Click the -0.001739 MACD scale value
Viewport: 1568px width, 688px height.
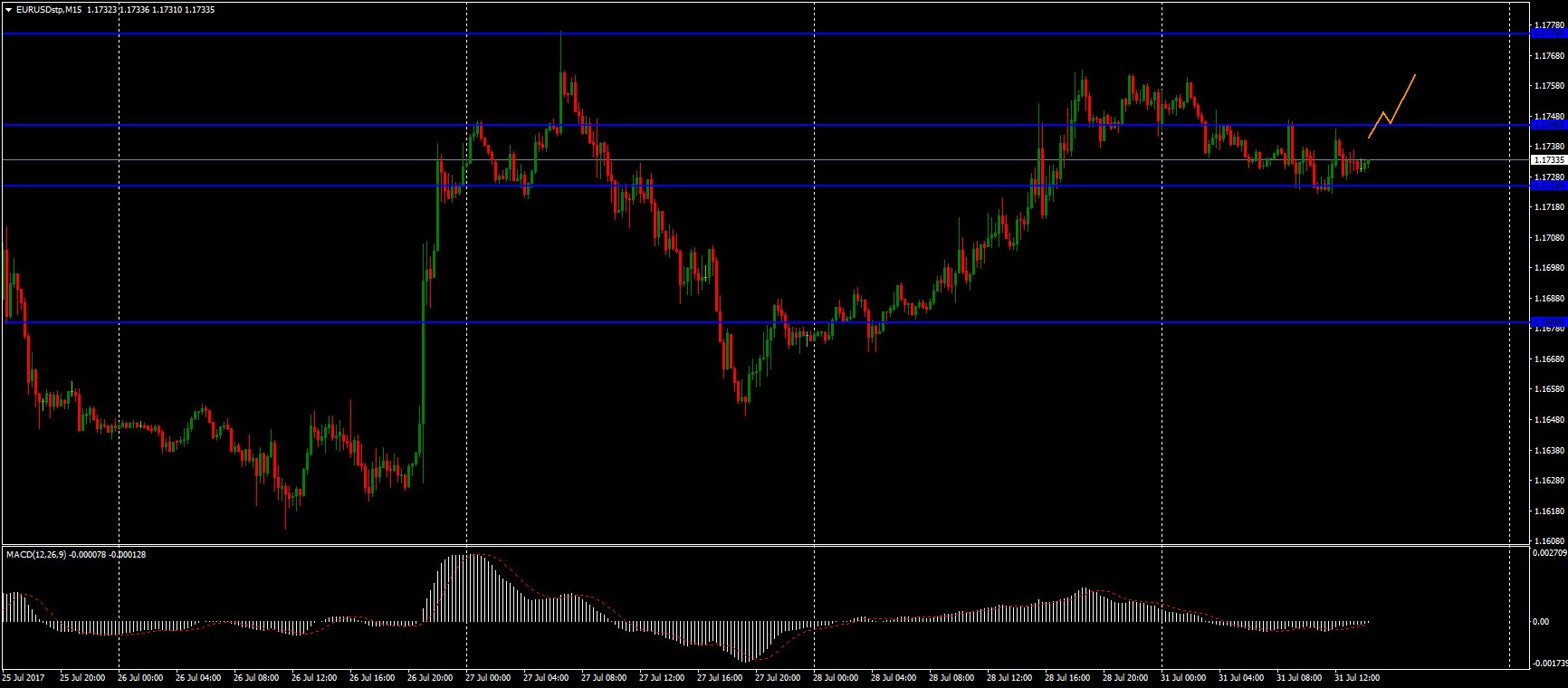1550,664
